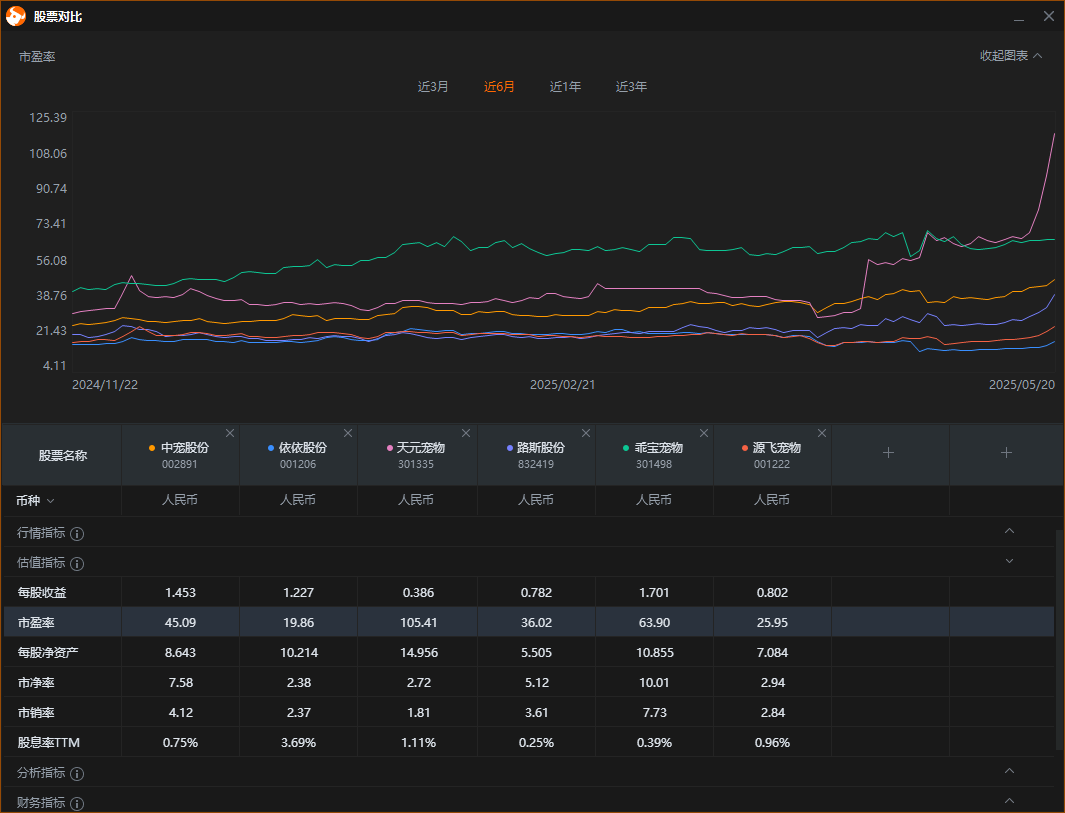The image size is (1065, 813).
Task: Expand the 行情指标 section chevron
Action: tap(1009, 531)
